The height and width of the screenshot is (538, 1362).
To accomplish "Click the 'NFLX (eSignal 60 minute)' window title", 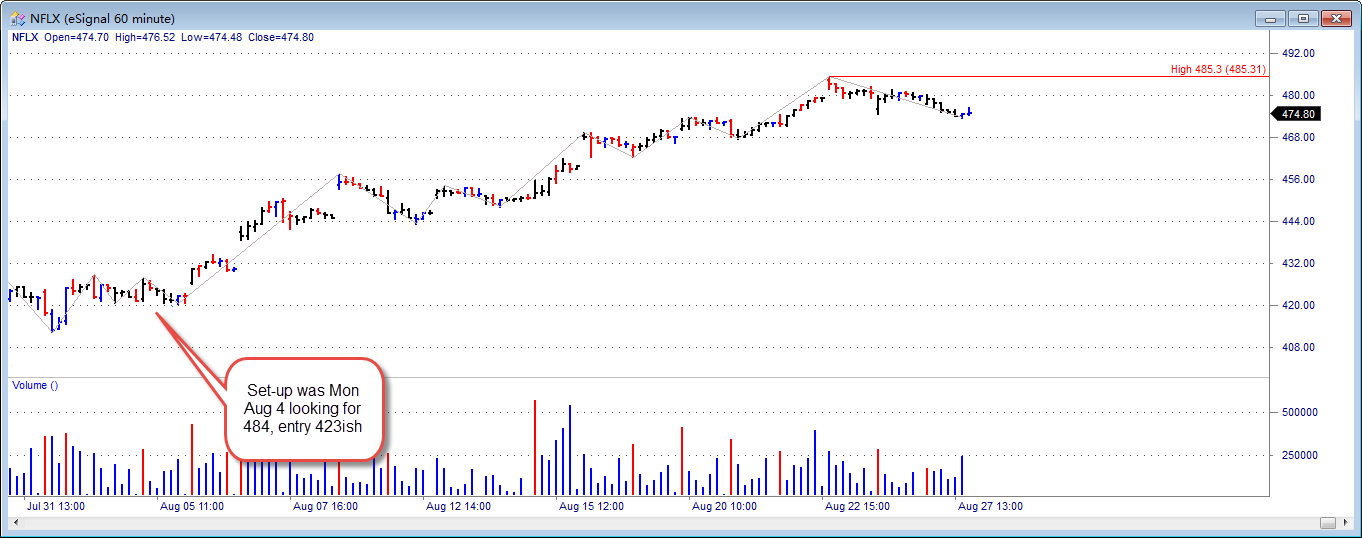I will click(x=102, y=18).
